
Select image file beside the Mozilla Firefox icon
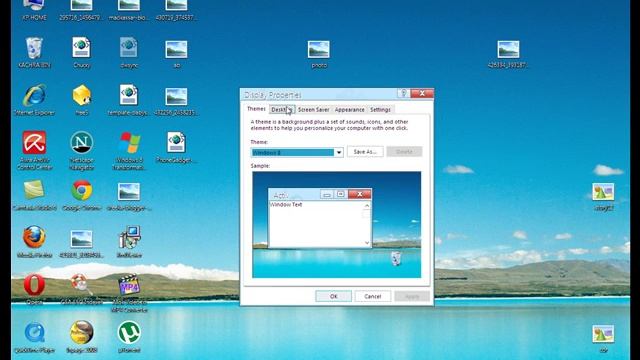[82, 243]
